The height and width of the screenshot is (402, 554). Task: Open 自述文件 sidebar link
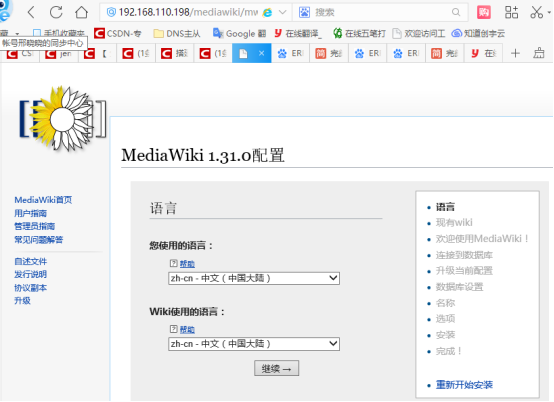click(30, 261)
